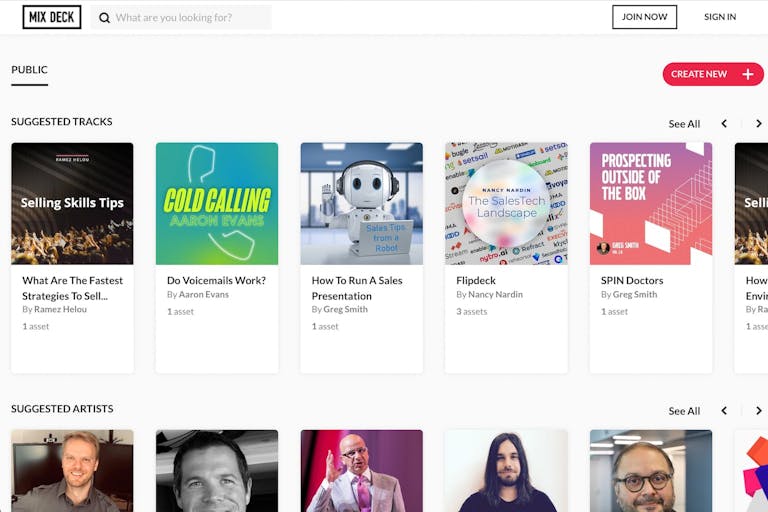Advance Suggested Tracks with right chevron

point(758,124)
